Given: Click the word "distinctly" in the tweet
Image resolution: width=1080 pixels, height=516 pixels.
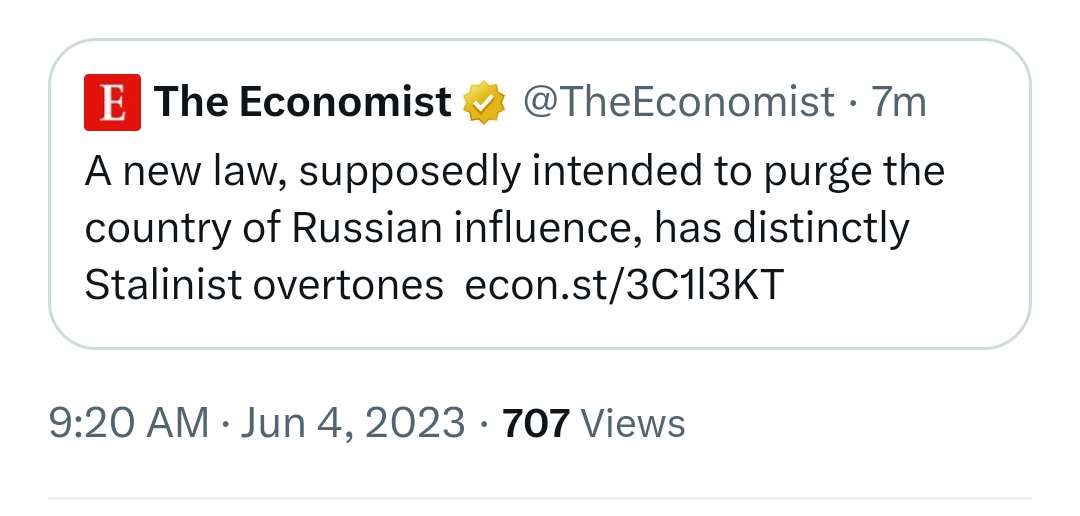Looking at the screenshot, I should [x=820, y=229].
